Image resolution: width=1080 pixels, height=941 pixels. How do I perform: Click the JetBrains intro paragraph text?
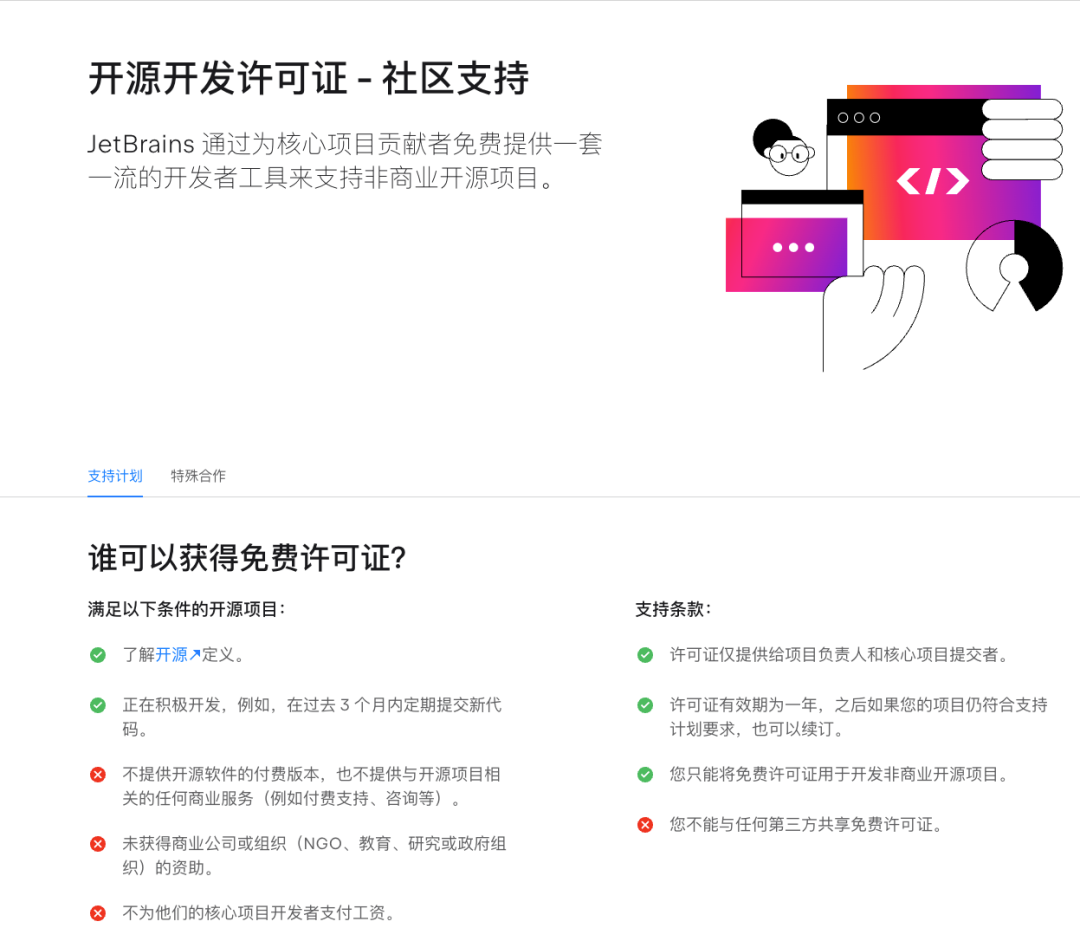pyautogui.click(x=345, y=161)
